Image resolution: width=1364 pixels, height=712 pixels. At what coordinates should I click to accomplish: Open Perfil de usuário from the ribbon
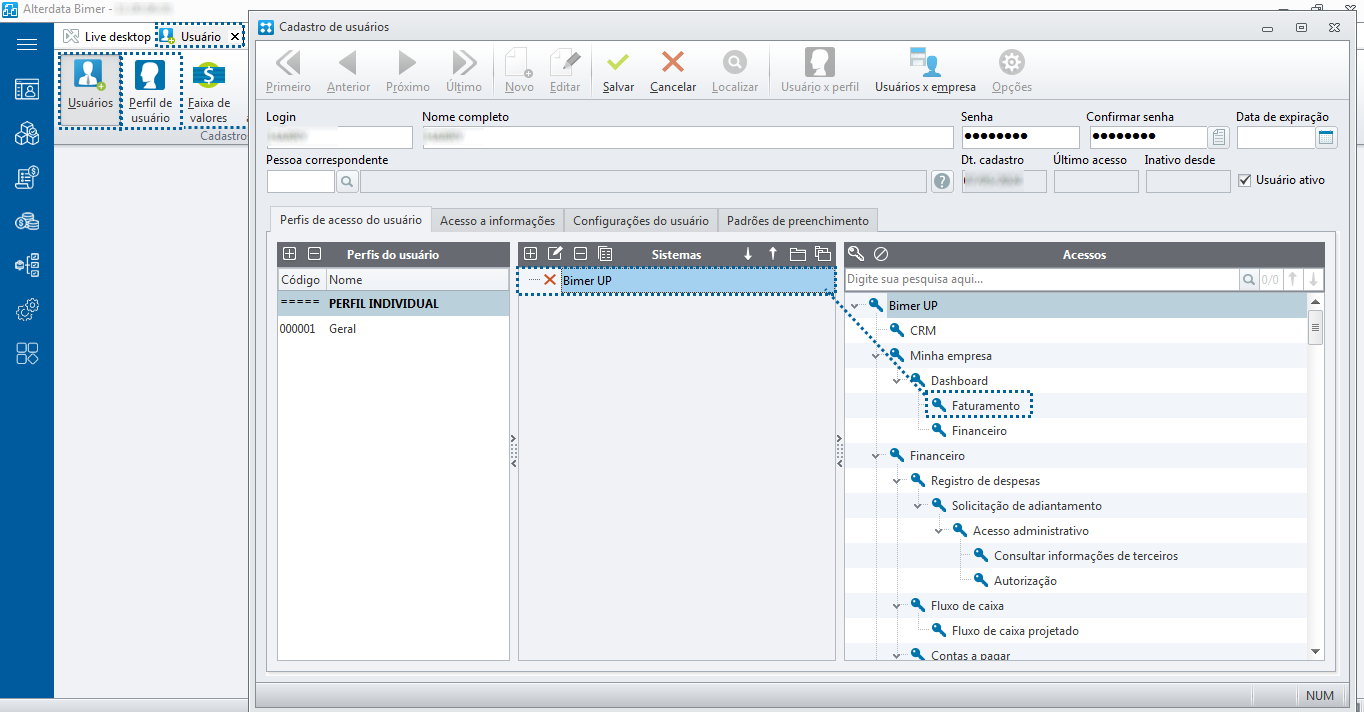click(151, 90)
